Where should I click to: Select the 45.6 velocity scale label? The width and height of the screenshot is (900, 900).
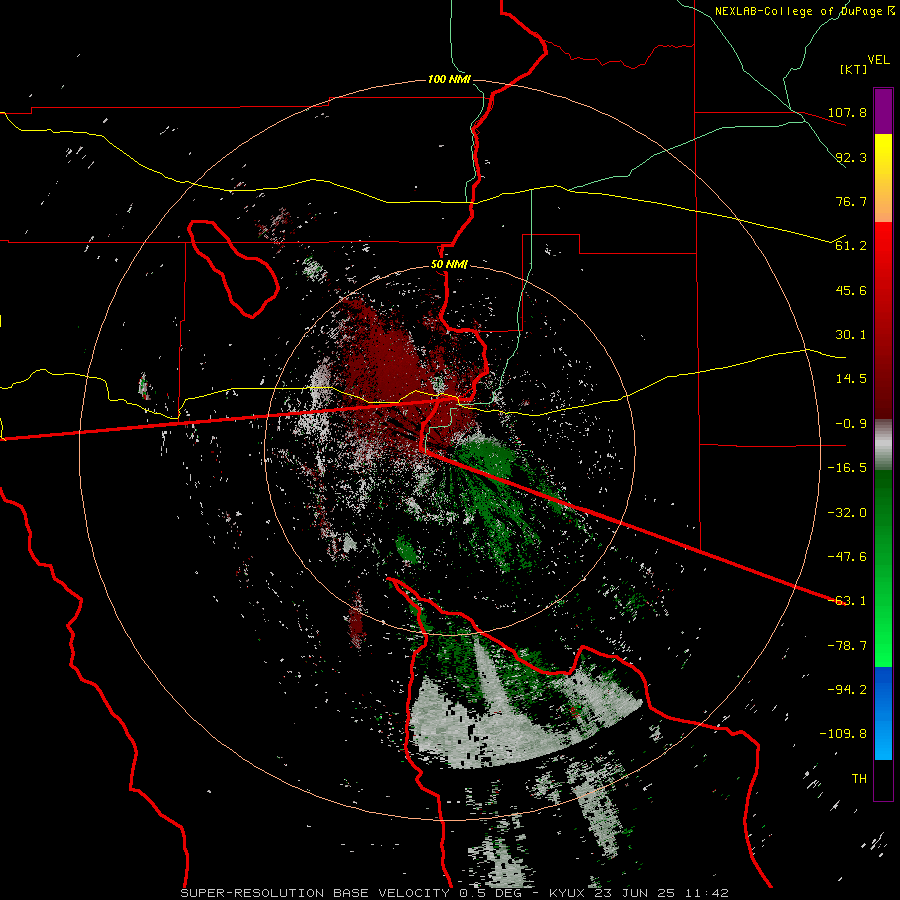tap(852, 290)
